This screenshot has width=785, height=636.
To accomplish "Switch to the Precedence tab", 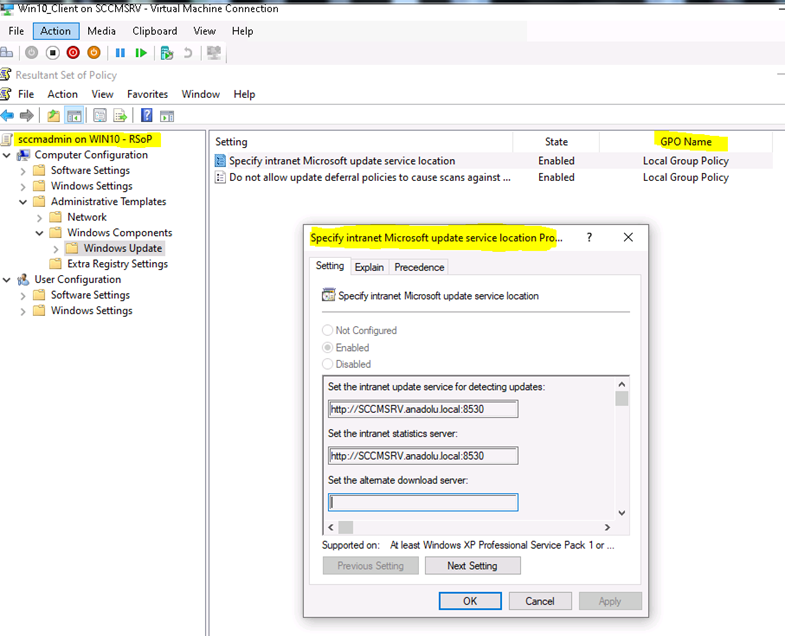I will tap(419, 267).
